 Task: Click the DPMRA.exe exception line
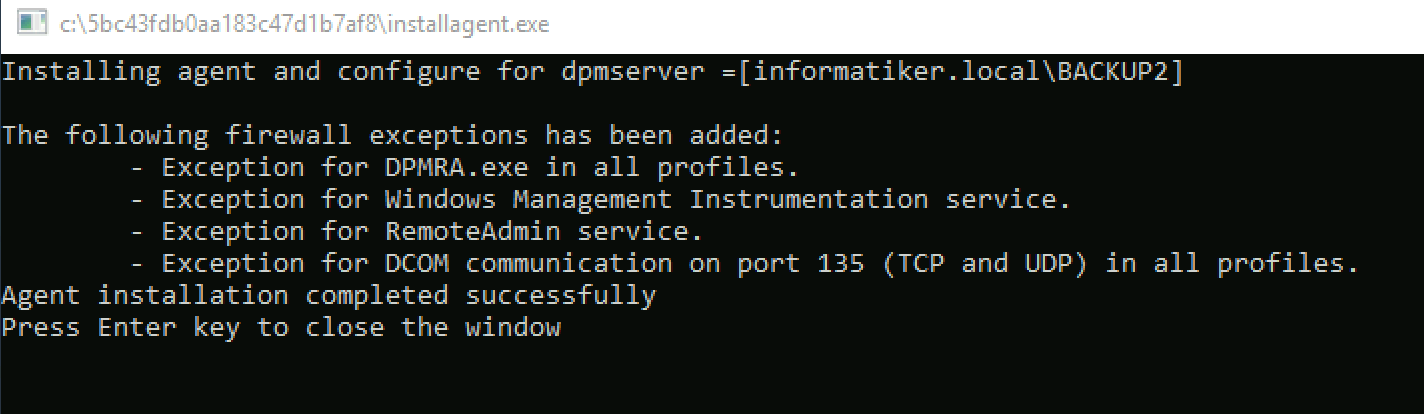click(x=465, y=168)
